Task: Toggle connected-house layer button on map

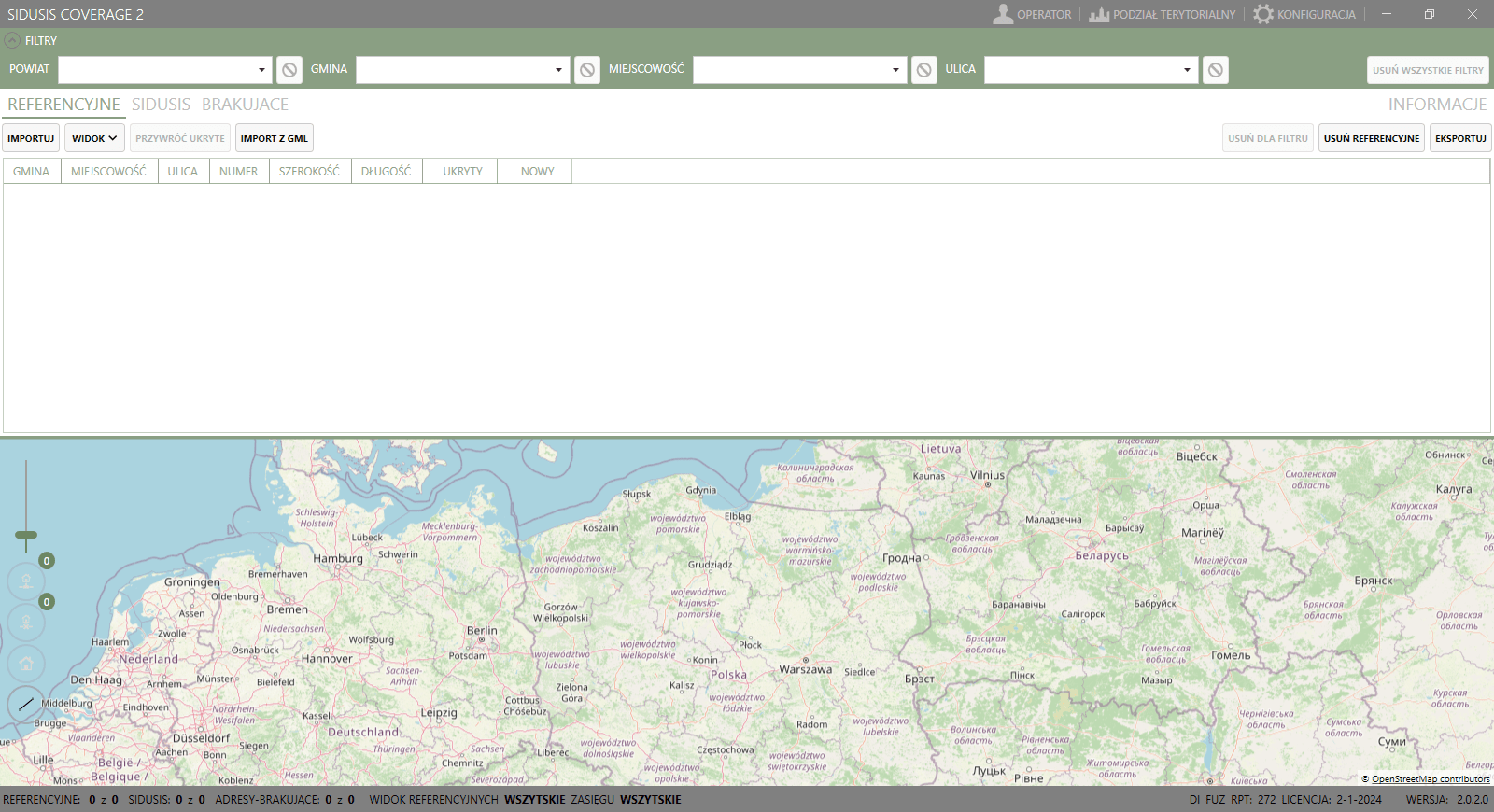Action: point(26,581)
